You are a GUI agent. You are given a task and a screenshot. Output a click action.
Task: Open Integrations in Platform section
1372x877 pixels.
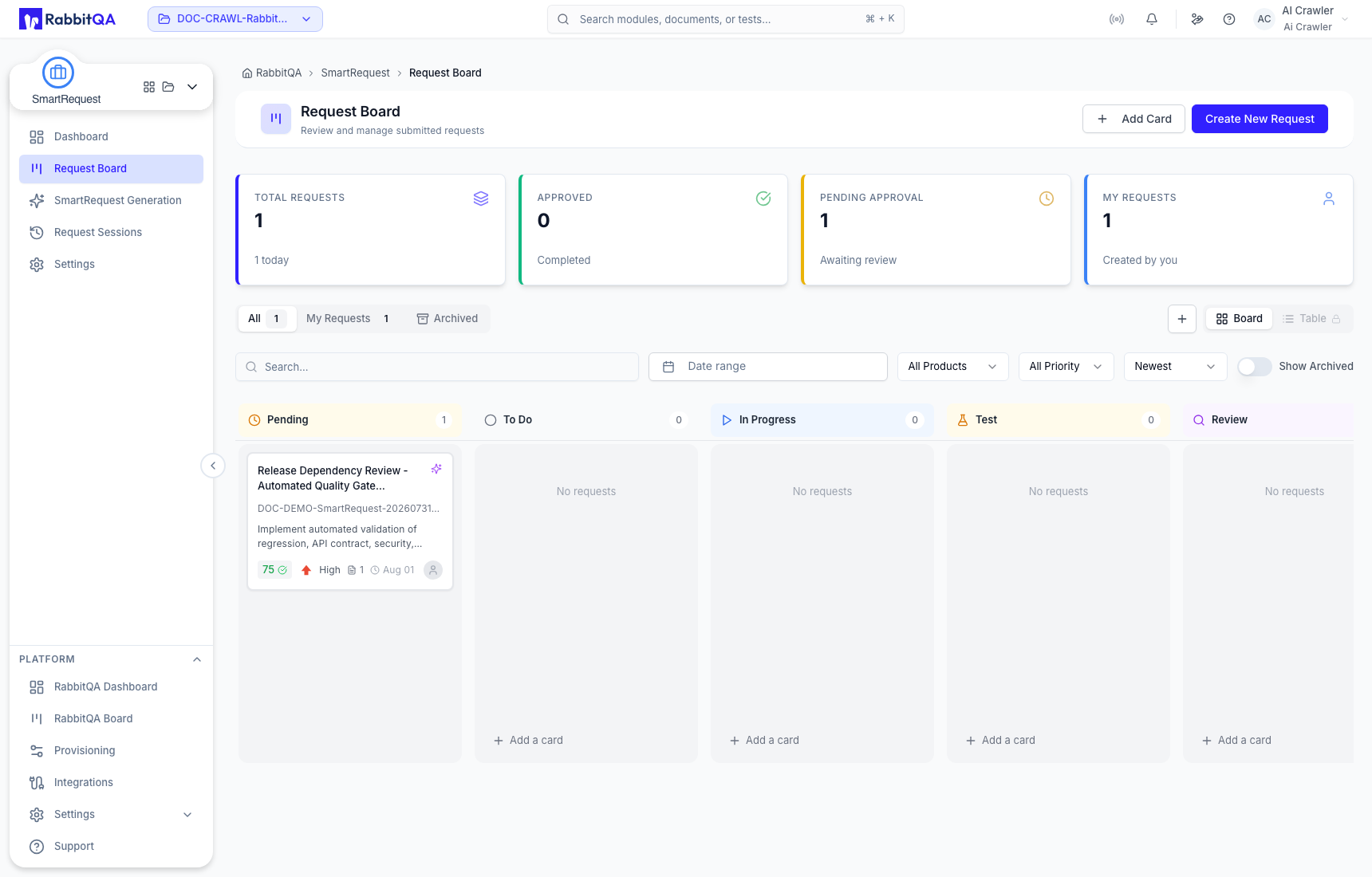(111, 783)
